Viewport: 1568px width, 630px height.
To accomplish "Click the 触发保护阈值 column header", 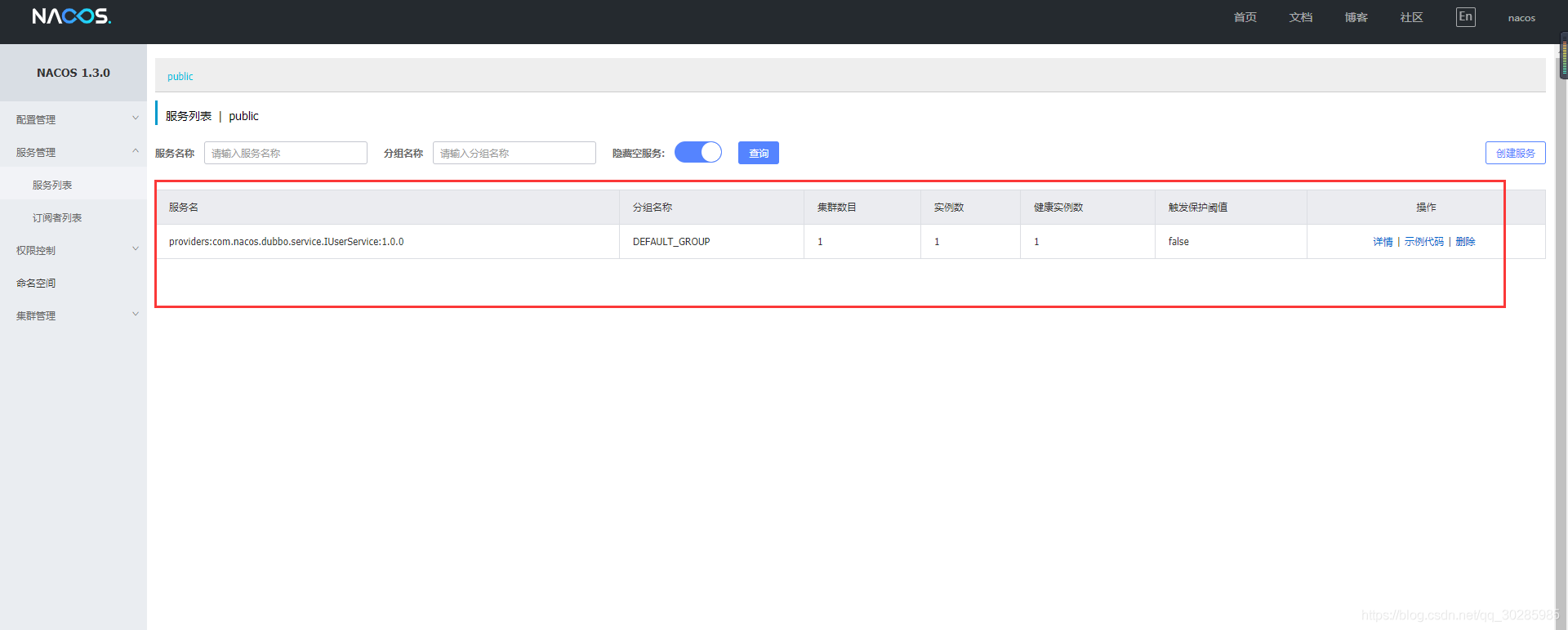I will (1231, 208).
